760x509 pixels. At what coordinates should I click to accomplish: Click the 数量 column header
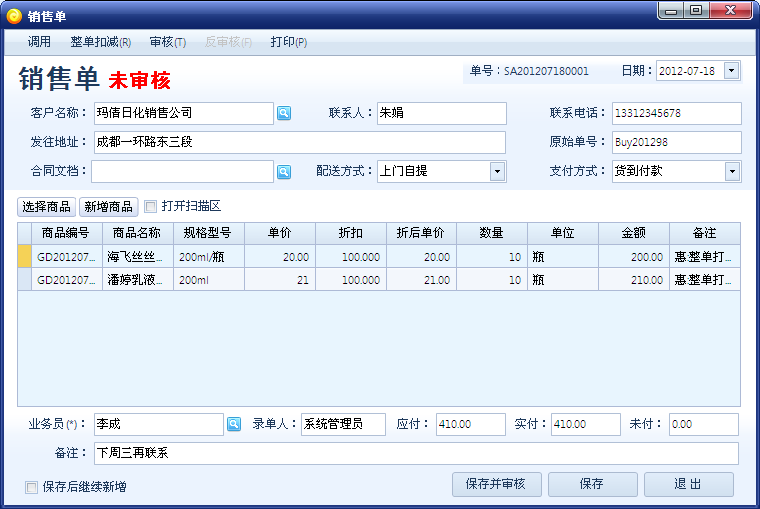[x=492, y=233]
